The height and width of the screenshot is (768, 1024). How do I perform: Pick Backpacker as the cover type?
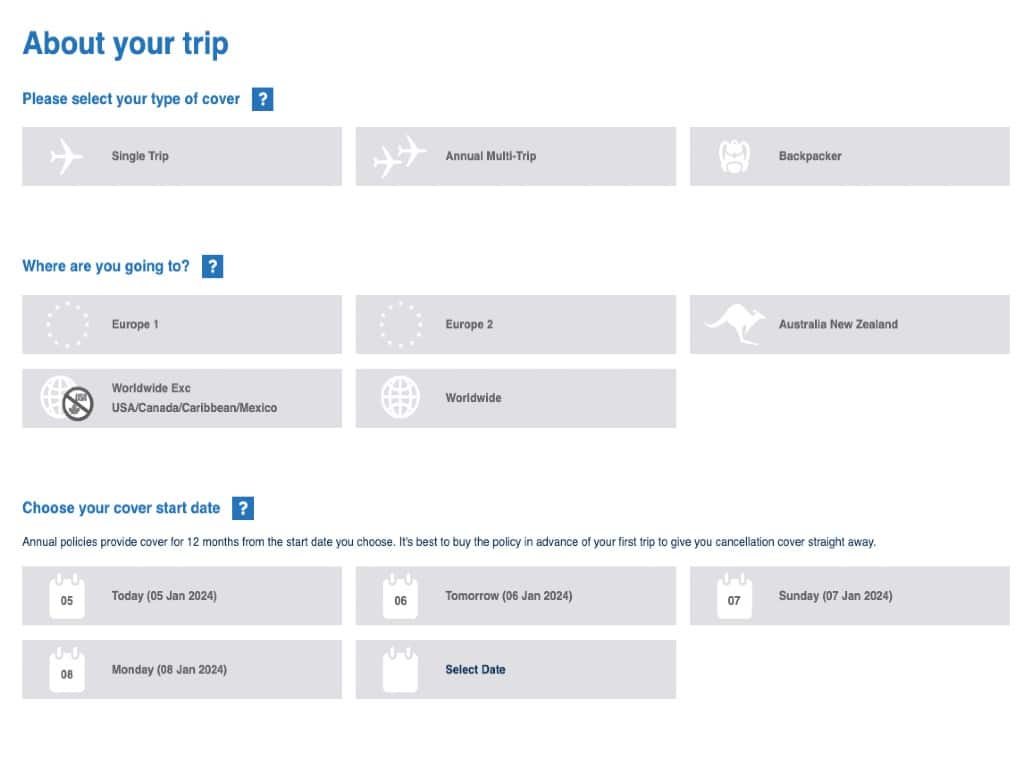pyautogui.click(x=849, y=157)
